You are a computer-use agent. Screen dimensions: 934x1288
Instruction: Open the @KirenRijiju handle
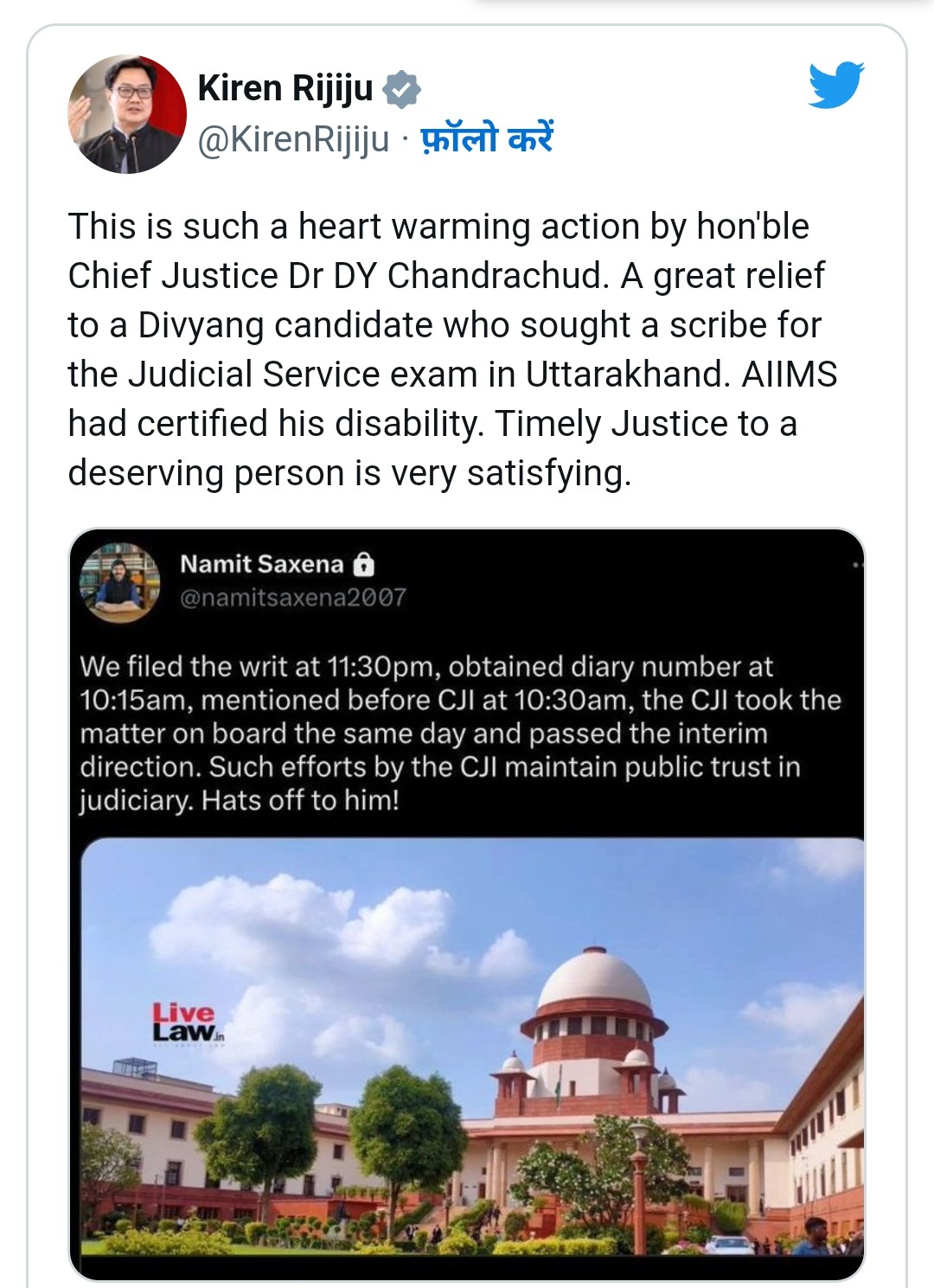[294, 139]
